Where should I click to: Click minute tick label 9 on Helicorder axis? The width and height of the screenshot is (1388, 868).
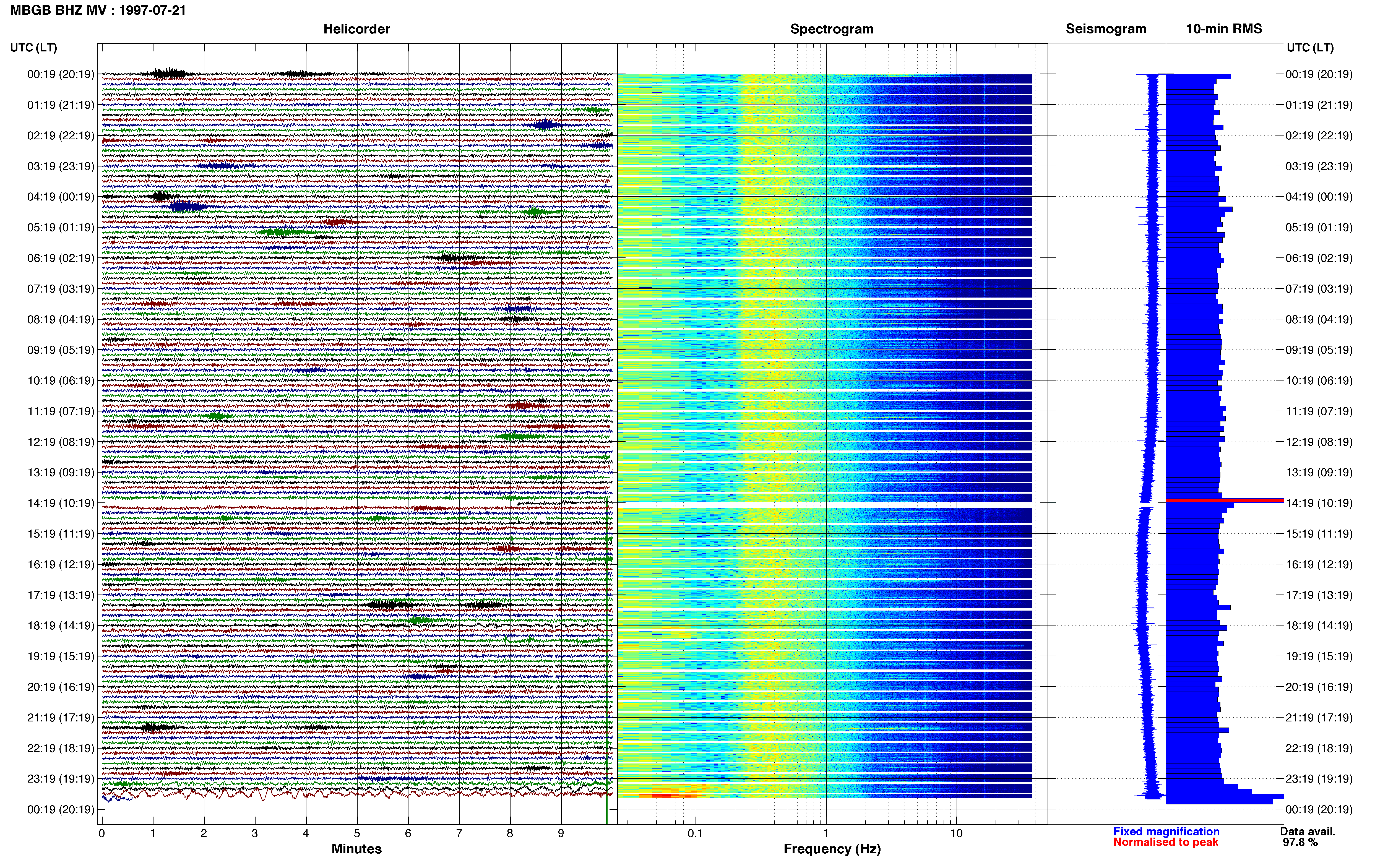pyautogui.click(x=561, y=833)
